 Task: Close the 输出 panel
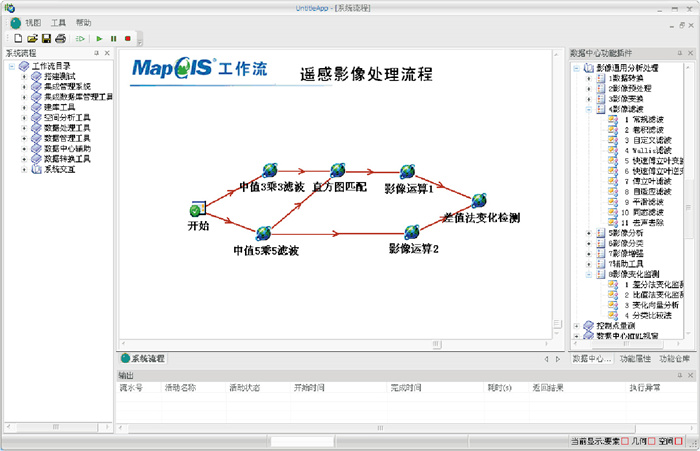click(x=690, y=376)
